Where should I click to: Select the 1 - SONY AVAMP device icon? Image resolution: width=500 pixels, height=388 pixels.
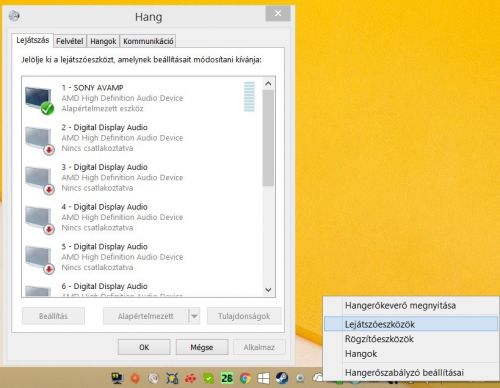pos(39,100)
